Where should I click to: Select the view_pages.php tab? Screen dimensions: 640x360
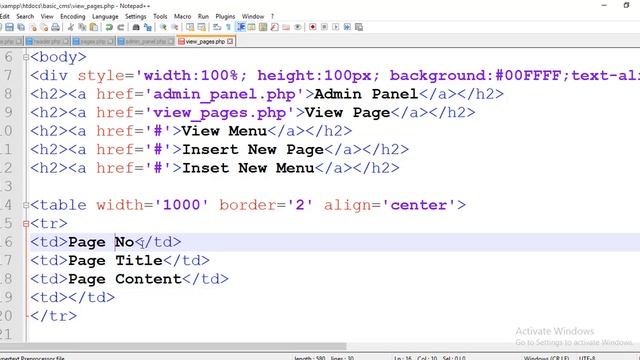click(x=205, y=42)
